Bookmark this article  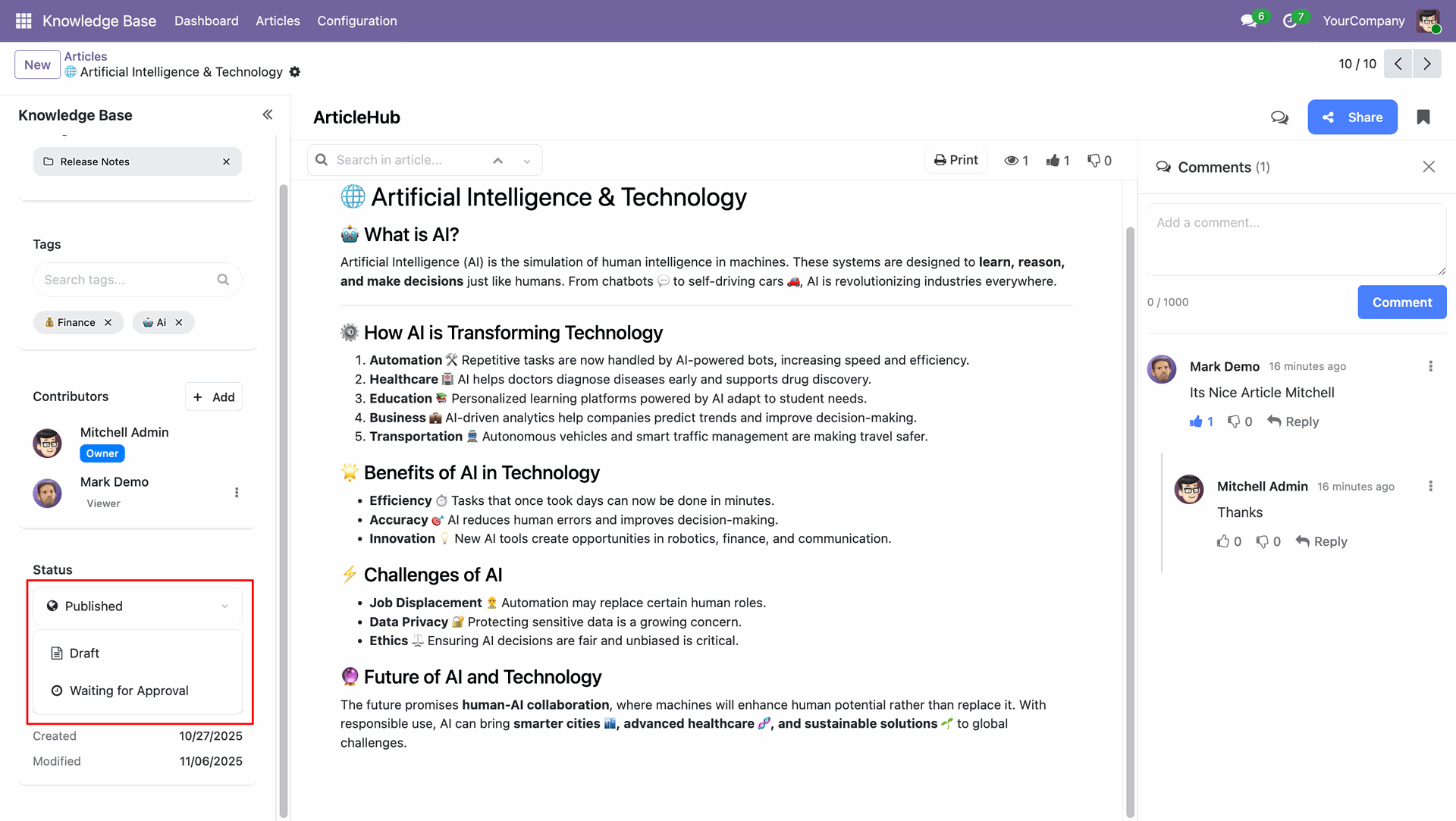point(1423,118)
